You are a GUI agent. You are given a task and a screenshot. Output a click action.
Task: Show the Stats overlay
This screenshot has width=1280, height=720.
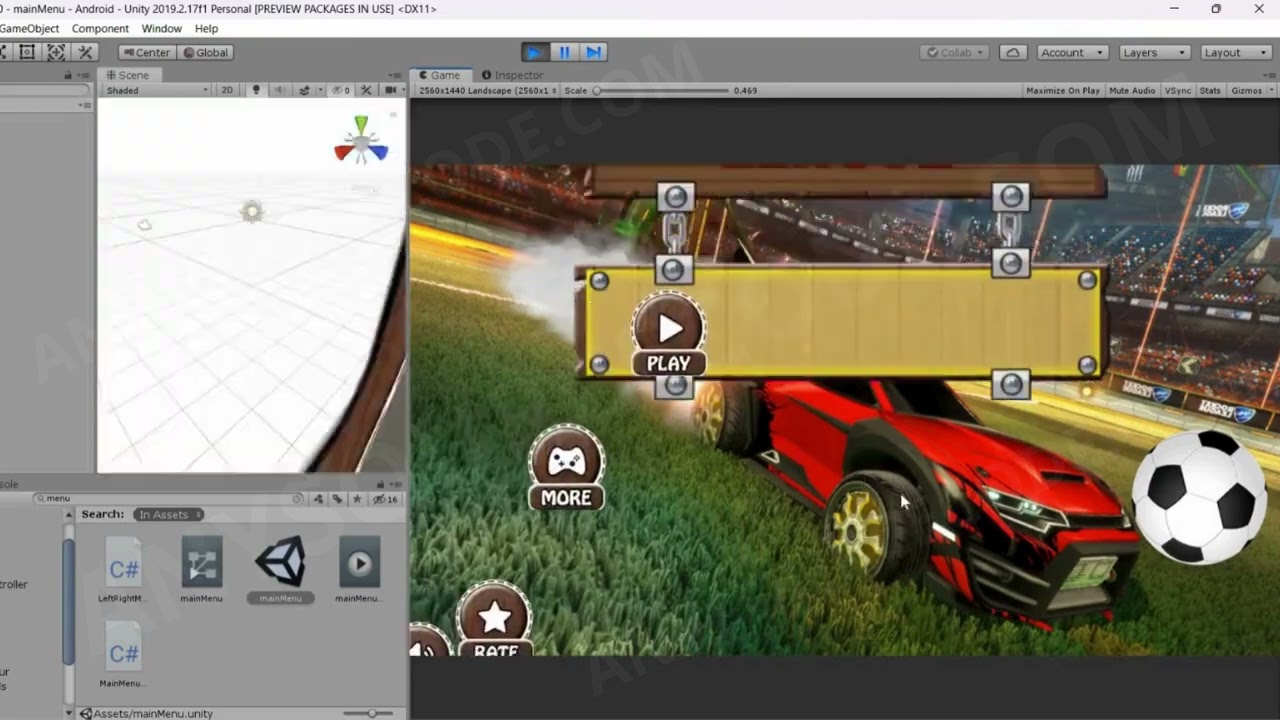1210,90
